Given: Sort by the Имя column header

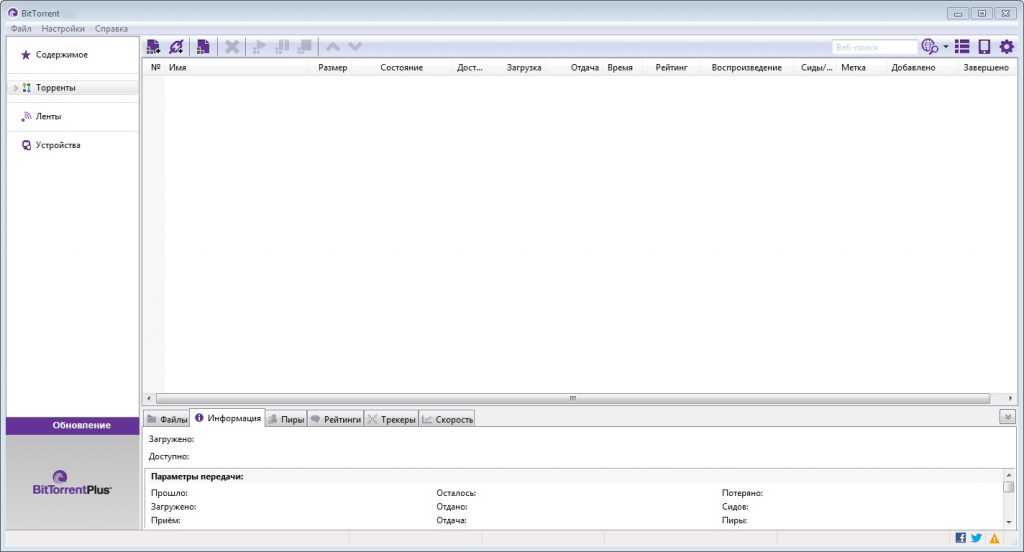Looking at the screenshot, I should (178, 67).
